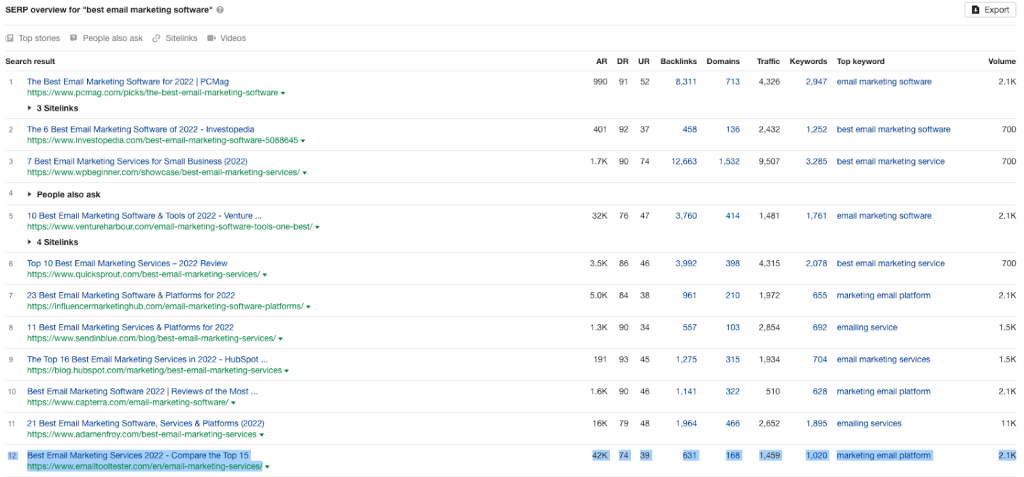Open 322 referring domains for Capterra
This screenshot has width=1024, height=477.
pos(733,391)
